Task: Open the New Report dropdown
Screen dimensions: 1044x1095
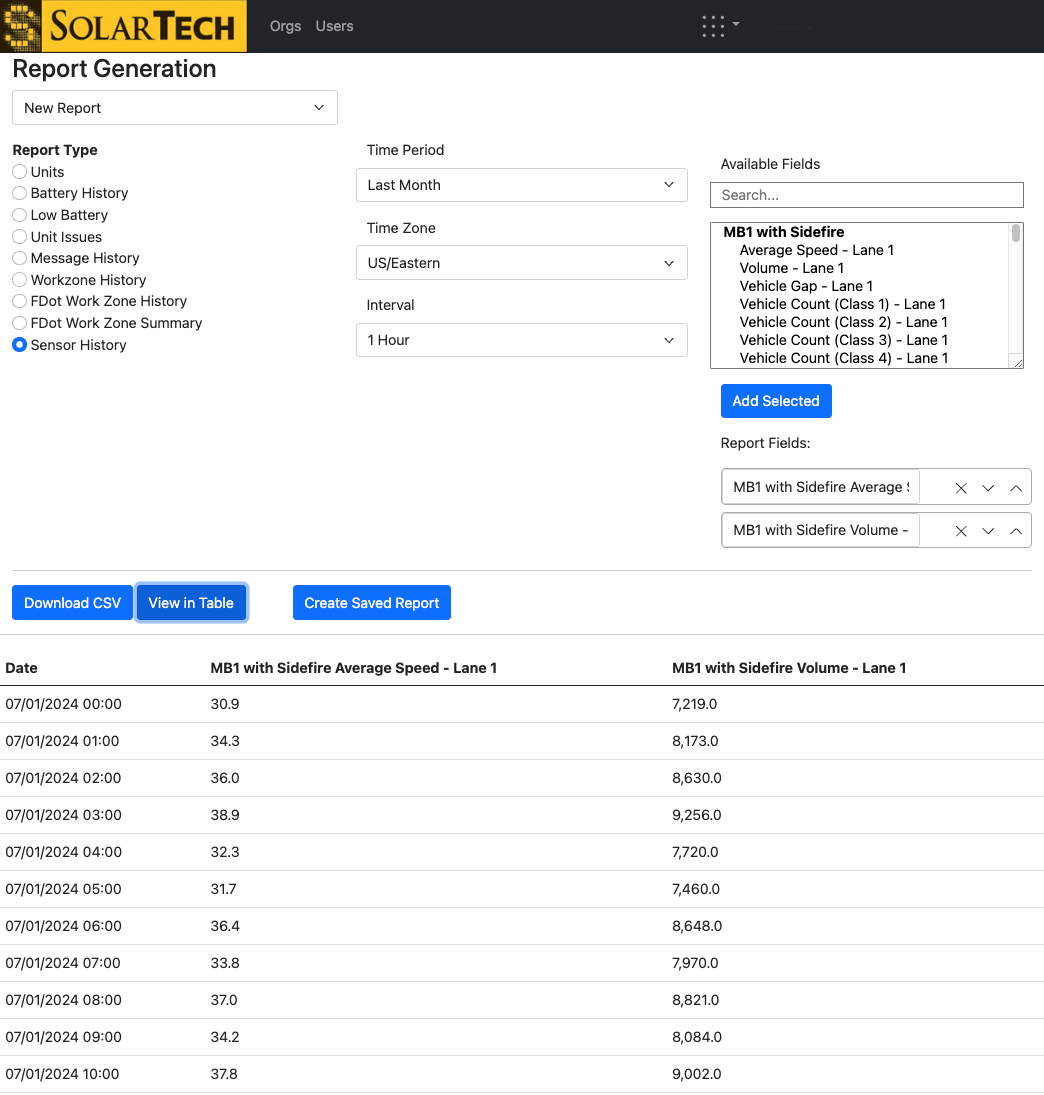Action: coord(175,108)
